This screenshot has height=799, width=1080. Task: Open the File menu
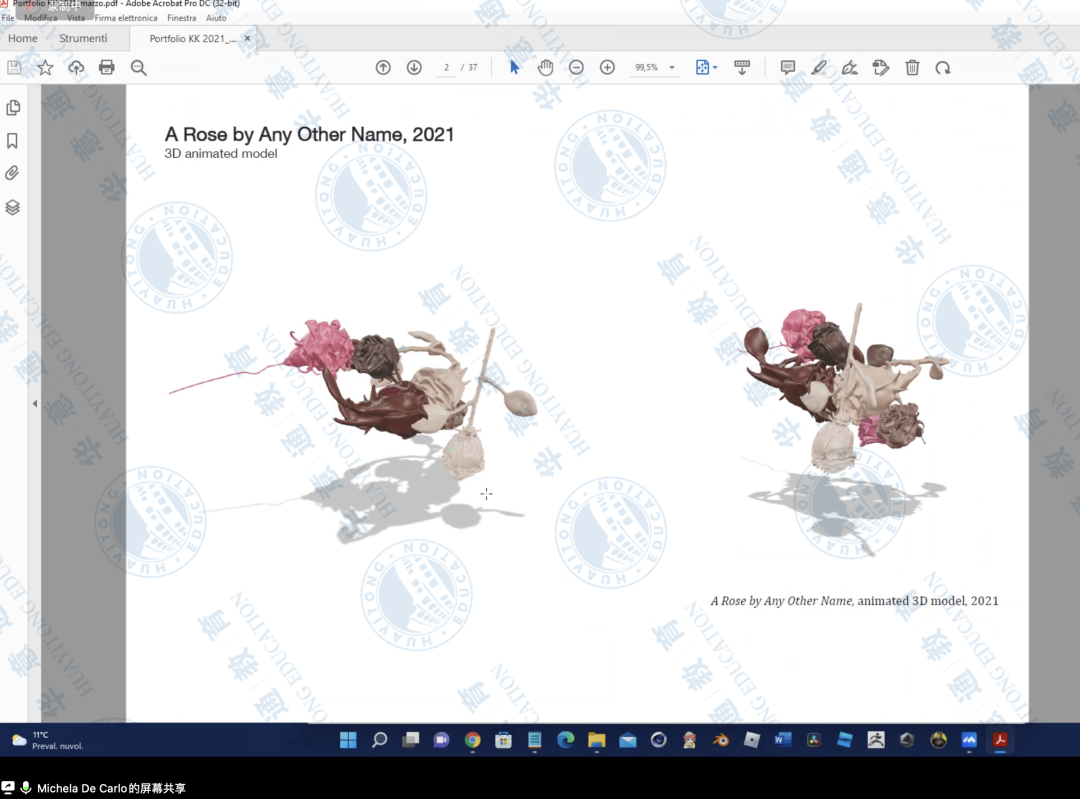click(8, 18)
